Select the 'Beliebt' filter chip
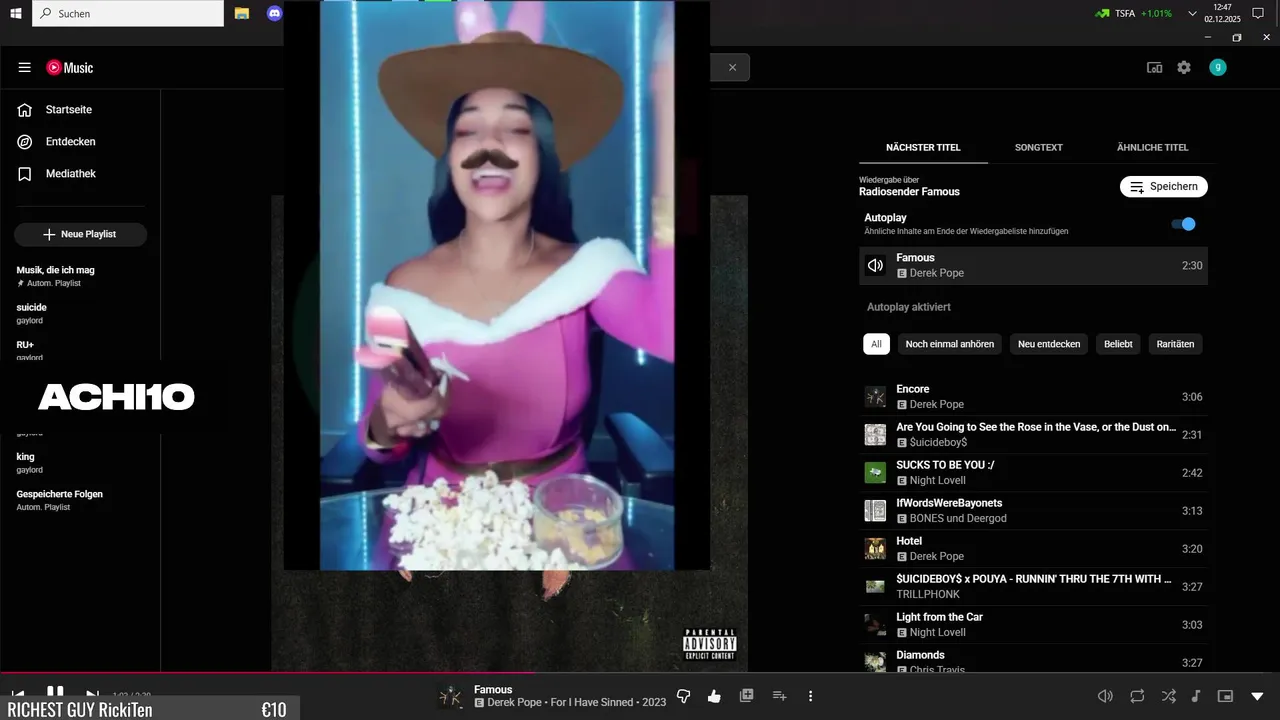 [1118, 344]
